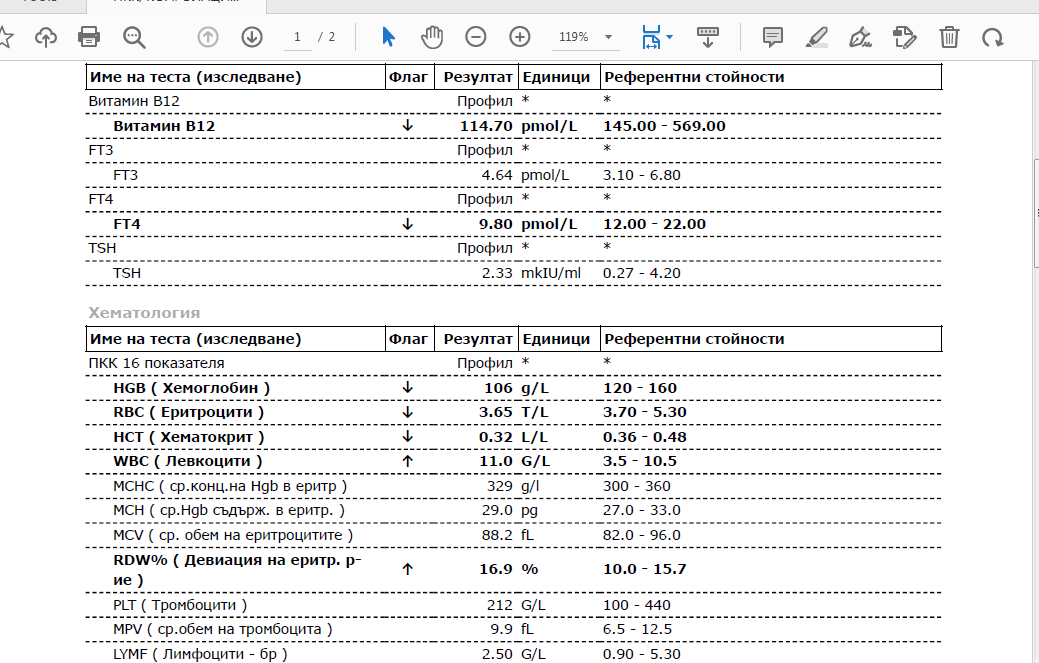The image size is (1039, 663).
Task: Print the document using the printer icon
Action: [89, 37]
